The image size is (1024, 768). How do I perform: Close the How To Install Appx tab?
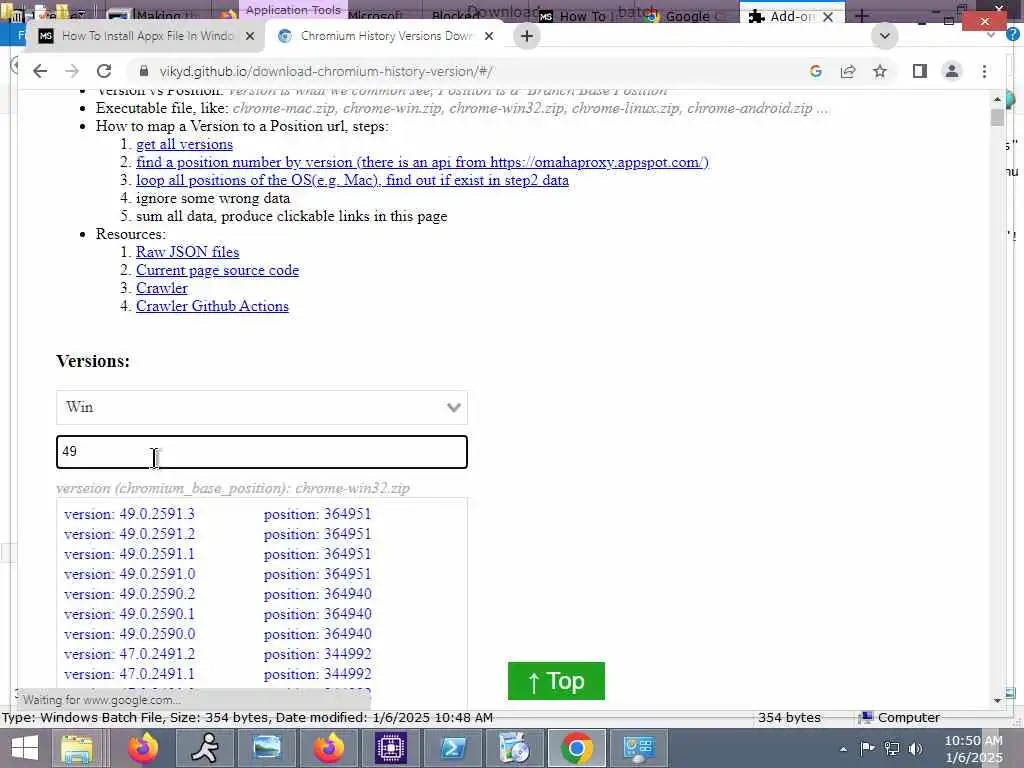coord(249,36)
